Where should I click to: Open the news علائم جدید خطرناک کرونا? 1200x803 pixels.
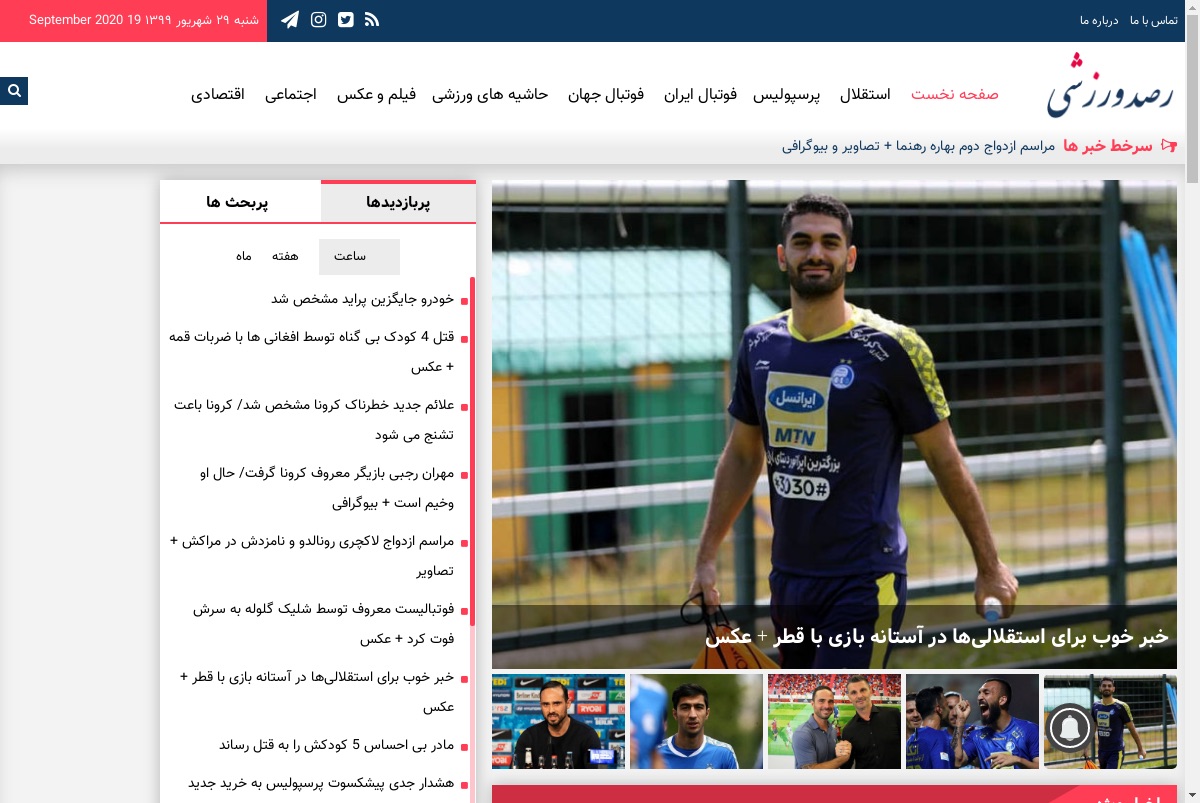click(x=314, y=420)
